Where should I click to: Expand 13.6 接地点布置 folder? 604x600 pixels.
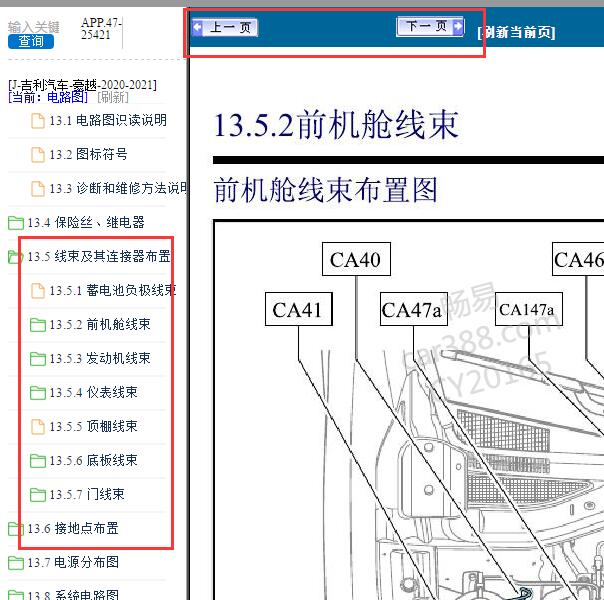coord(72,528)
